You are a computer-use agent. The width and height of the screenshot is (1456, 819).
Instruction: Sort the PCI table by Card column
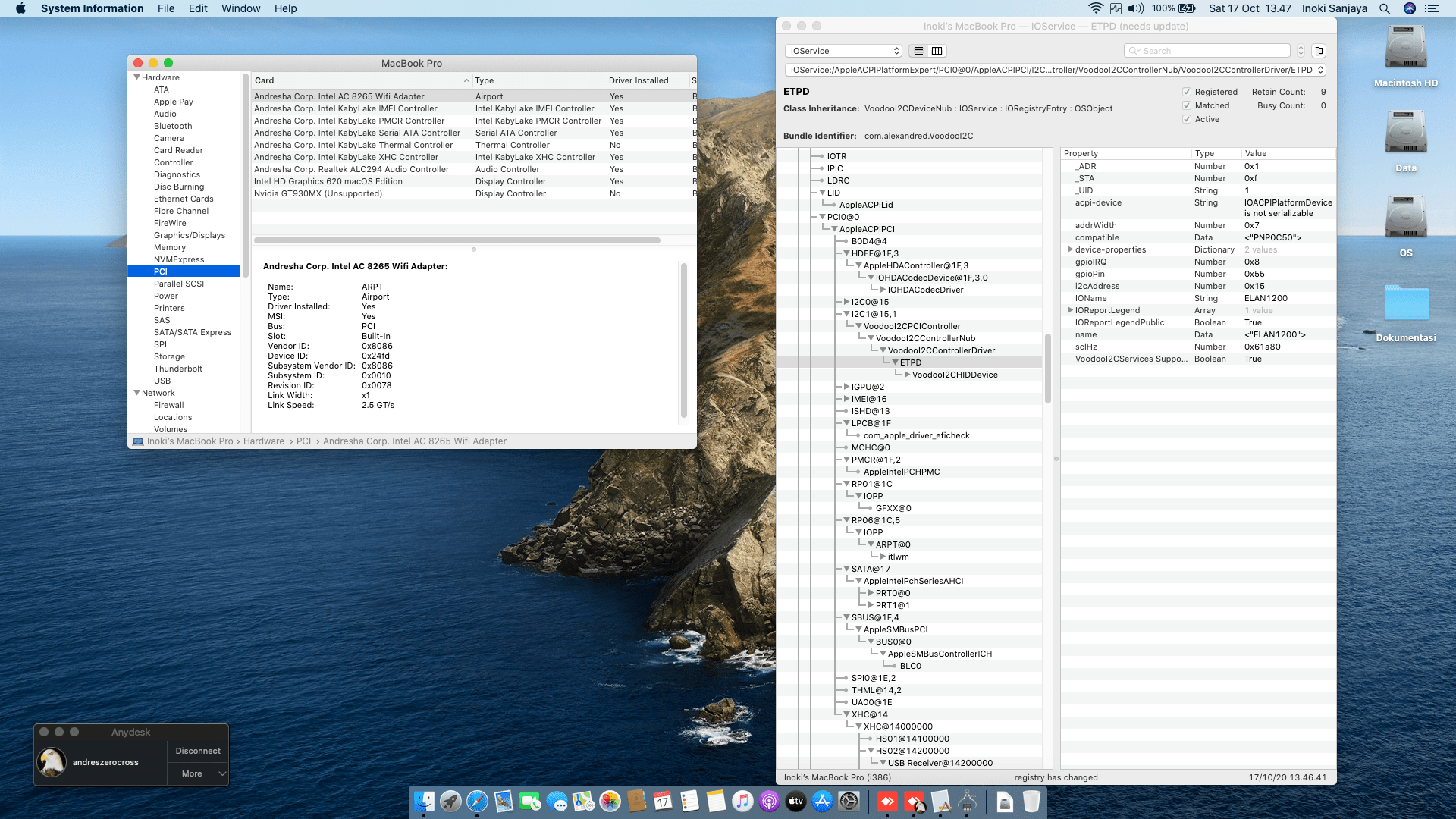(x=362, y=80)
